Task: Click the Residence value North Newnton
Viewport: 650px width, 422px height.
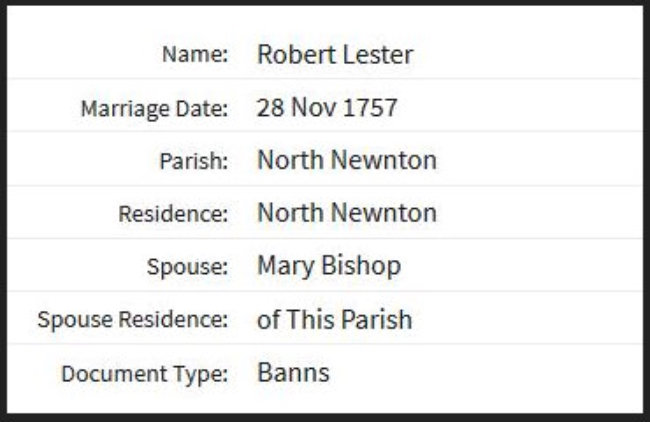Action: 347,213
